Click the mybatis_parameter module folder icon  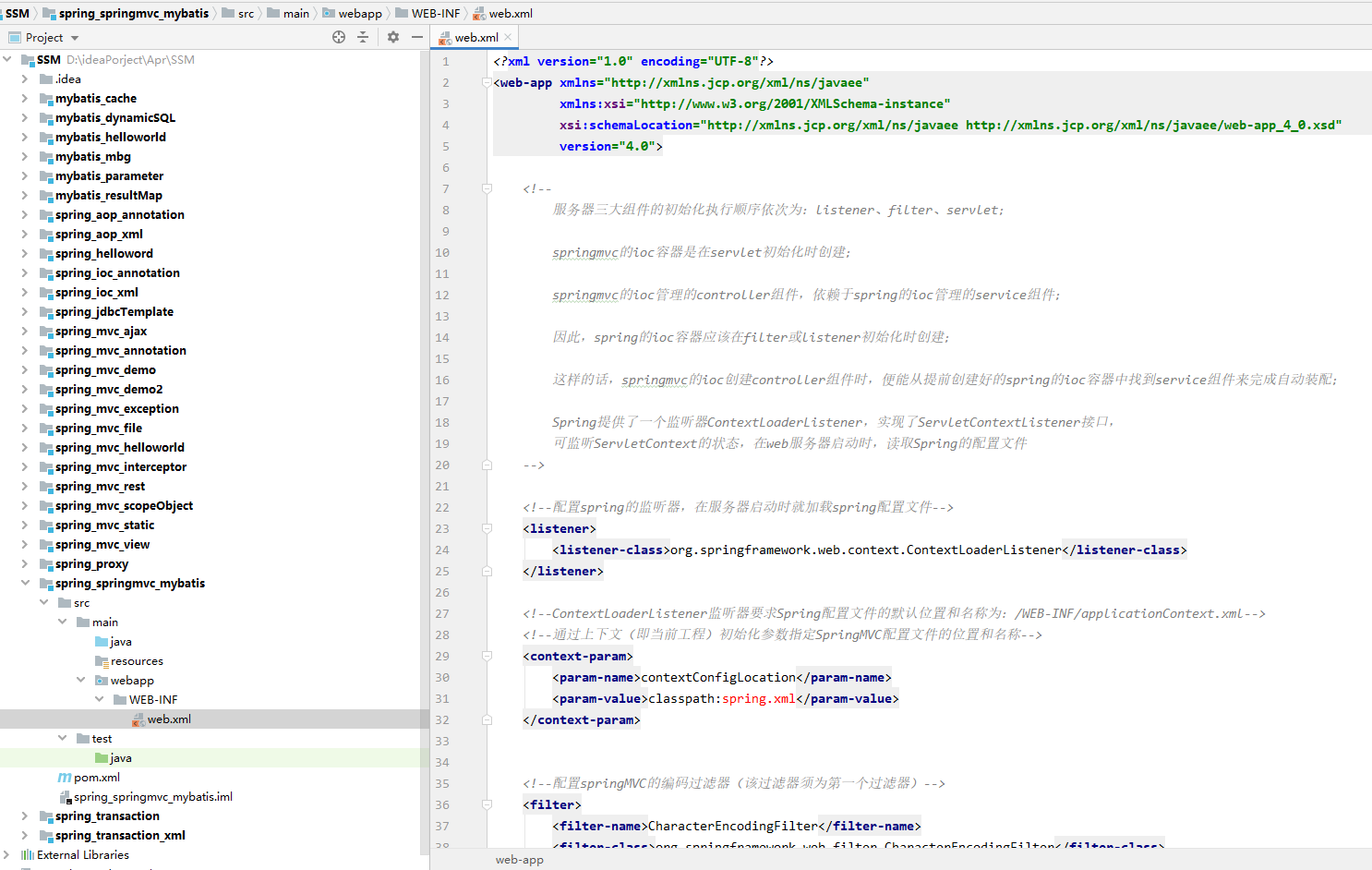coord(46,175)
